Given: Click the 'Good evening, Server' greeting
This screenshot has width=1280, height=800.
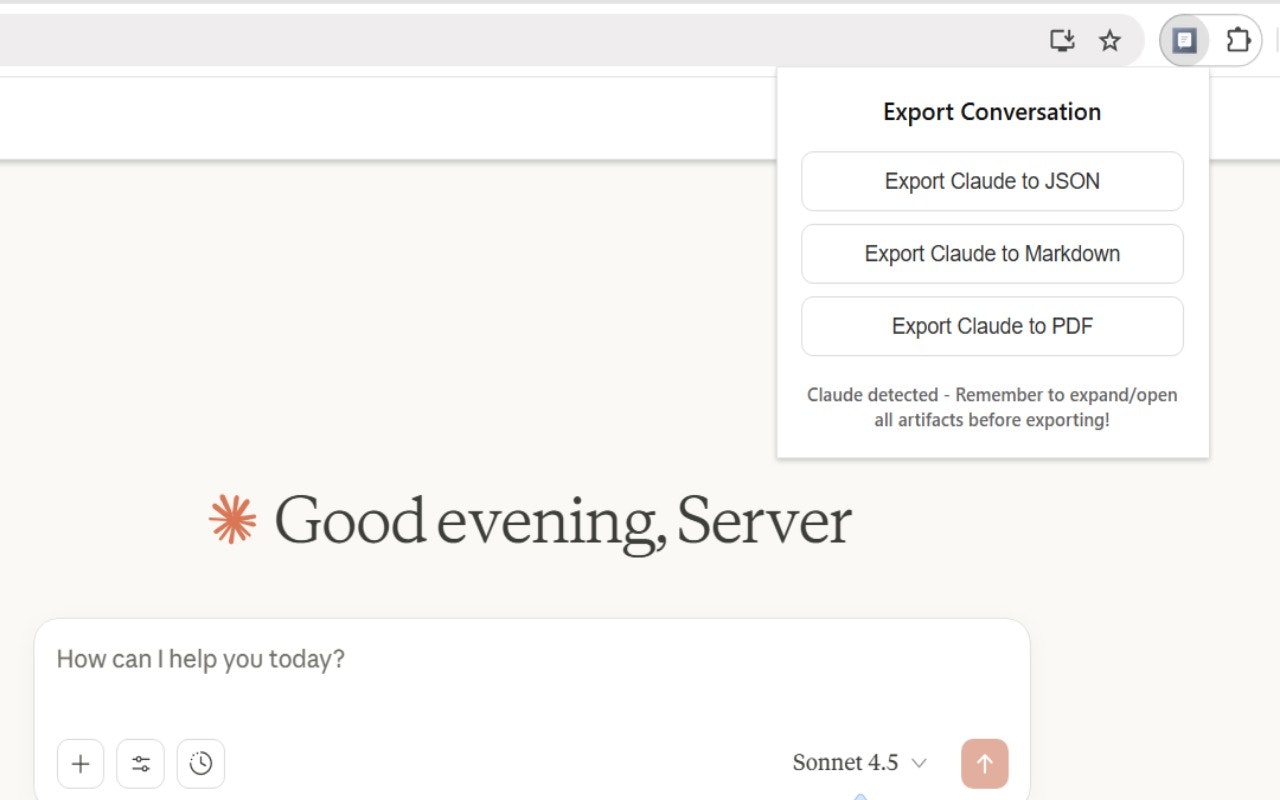Looking at the screenshot, I should 563,521.
